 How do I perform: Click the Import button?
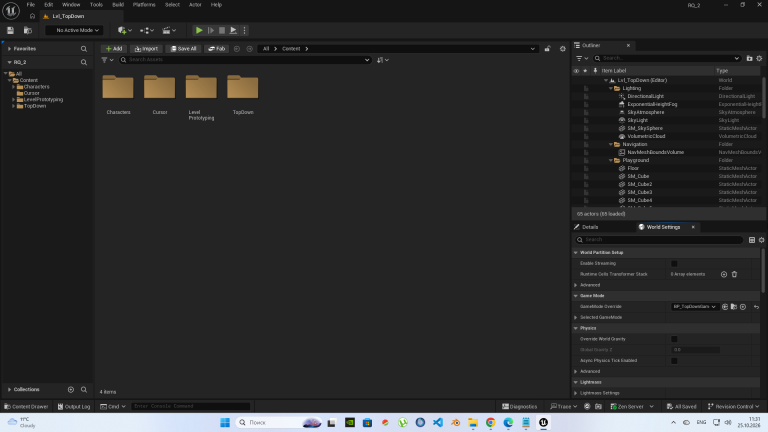tap(146, 48)
